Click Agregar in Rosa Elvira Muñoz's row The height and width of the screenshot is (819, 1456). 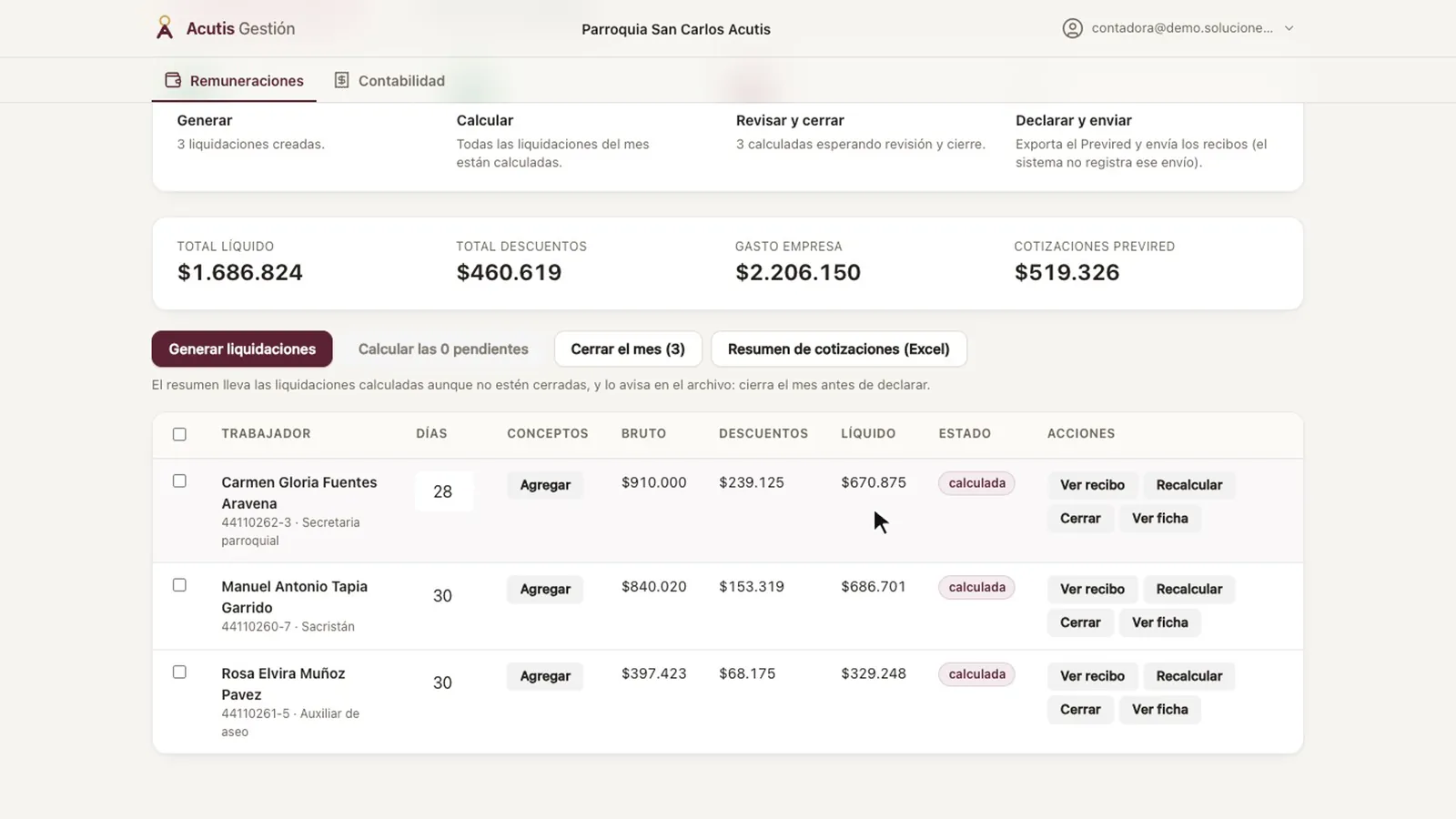pos(545,676)
